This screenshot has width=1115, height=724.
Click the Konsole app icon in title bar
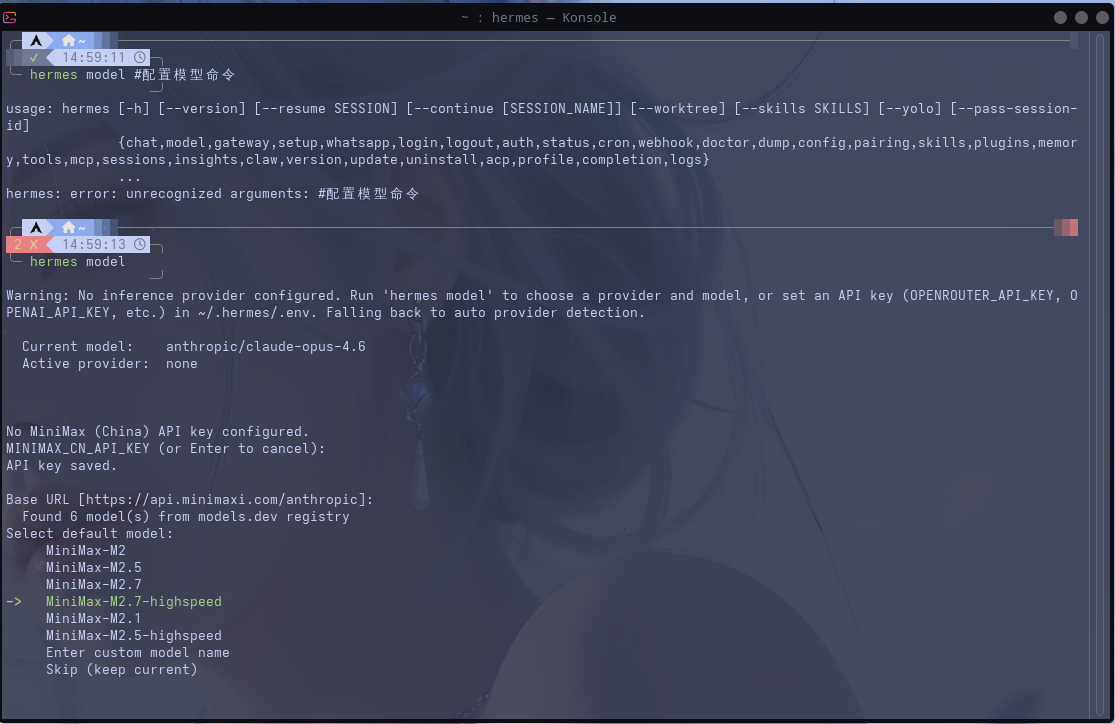click(x=10, y=17)
